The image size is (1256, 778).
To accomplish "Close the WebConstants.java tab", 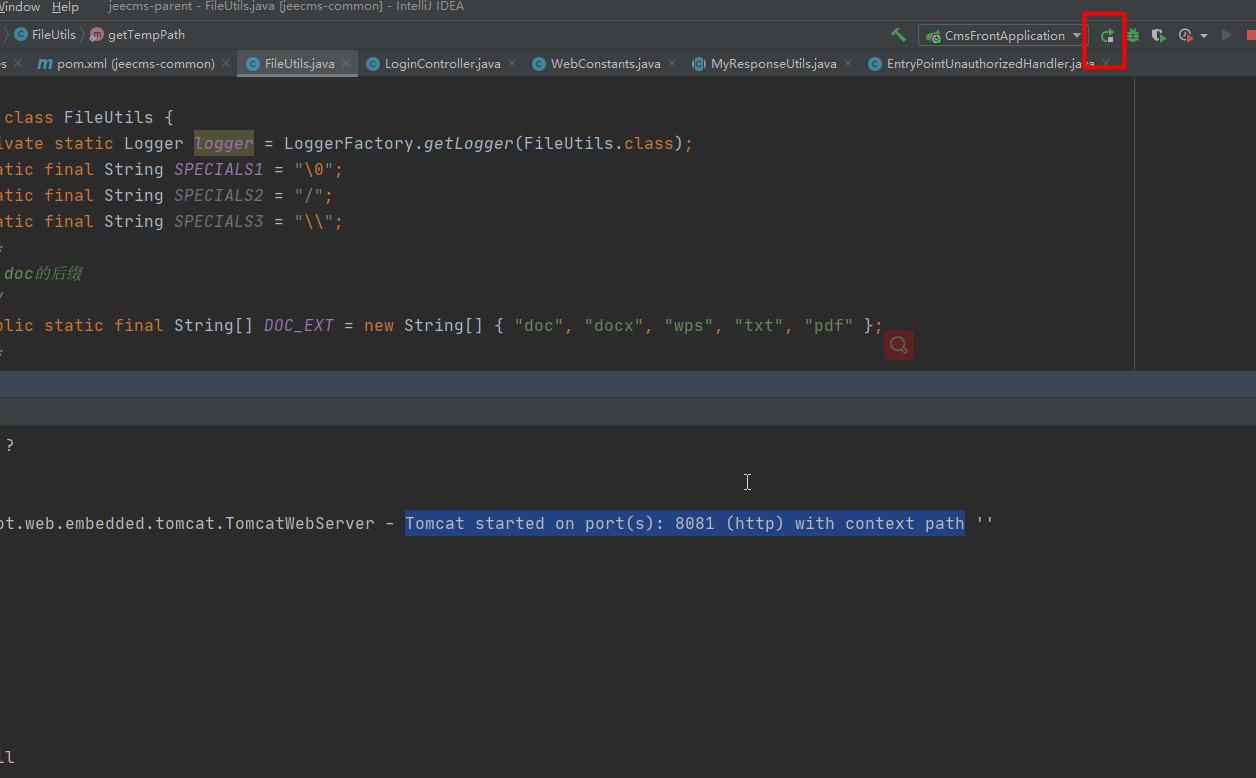I will (673, 64).
